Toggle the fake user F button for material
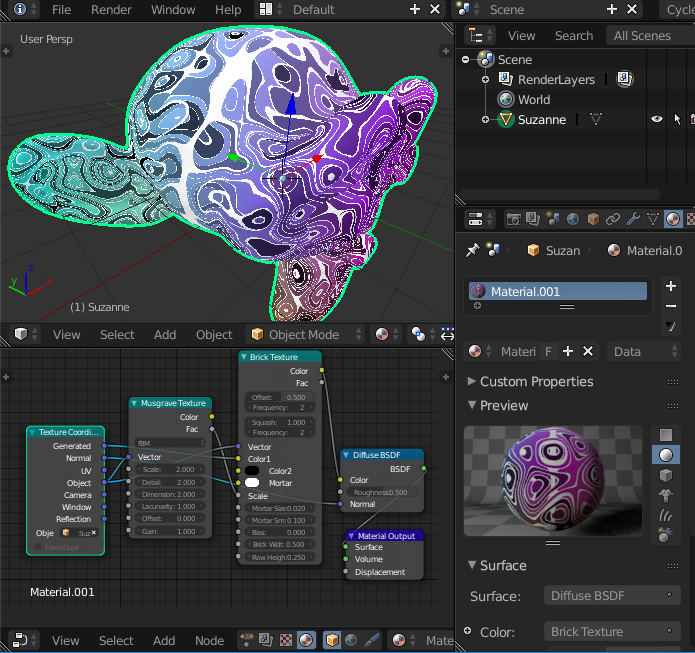 click(x=548, y=352)
